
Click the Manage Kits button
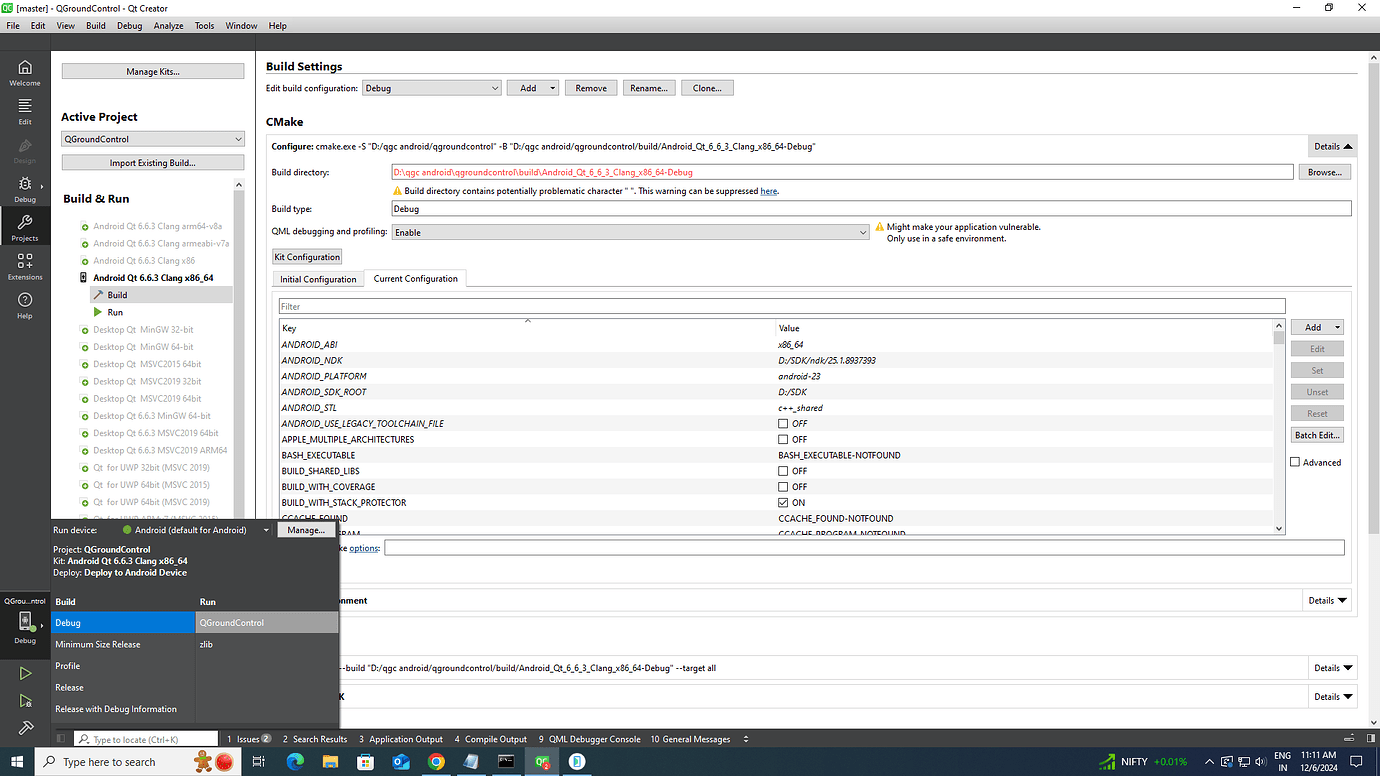click(x=152, y=70)
